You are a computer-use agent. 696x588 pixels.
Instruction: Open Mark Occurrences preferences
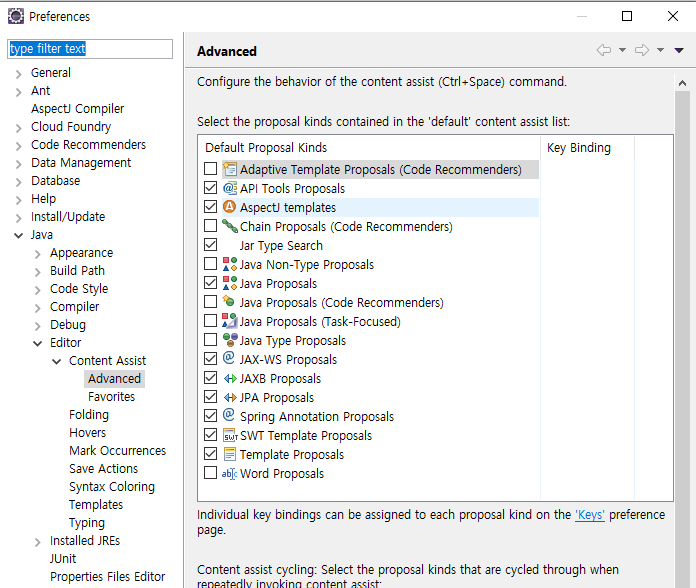(x=118, y=450)
